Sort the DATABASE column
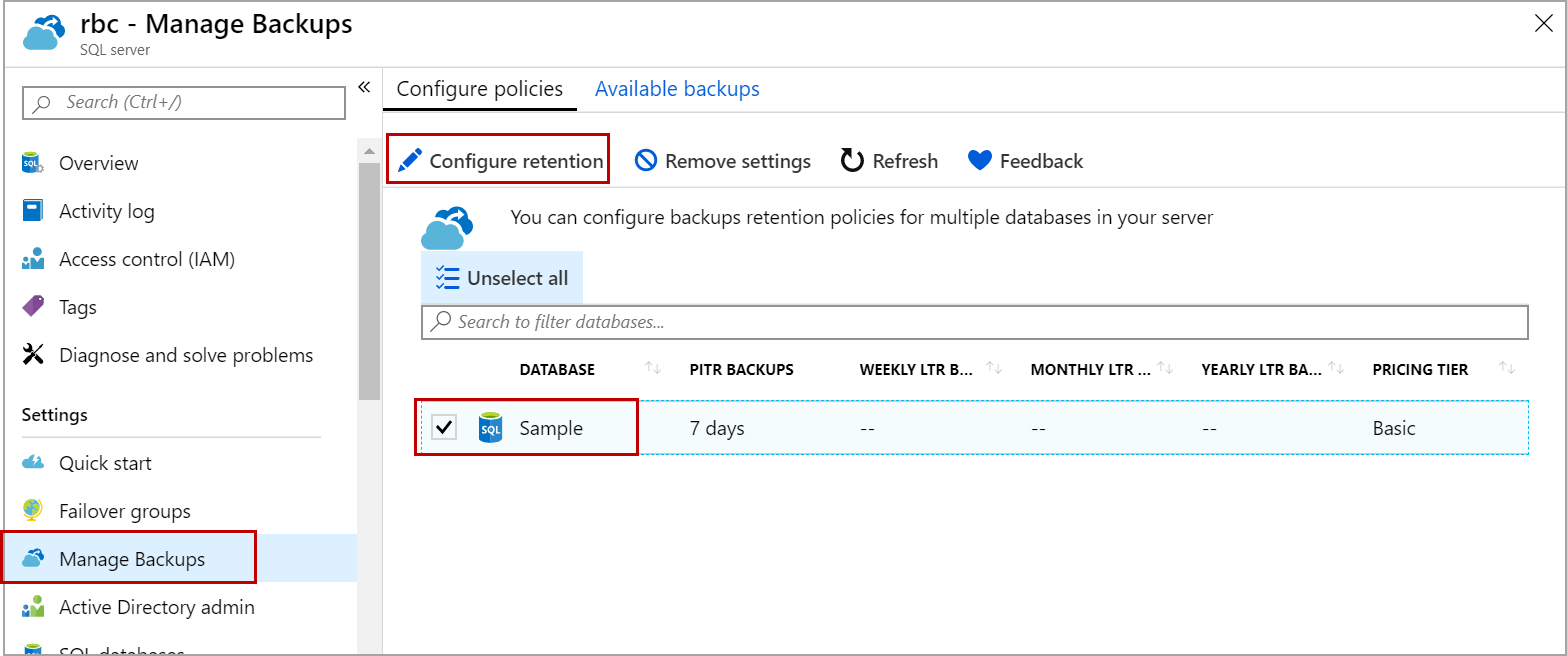The width and height of the screenshot is (1567, 656). click(651, 368)
